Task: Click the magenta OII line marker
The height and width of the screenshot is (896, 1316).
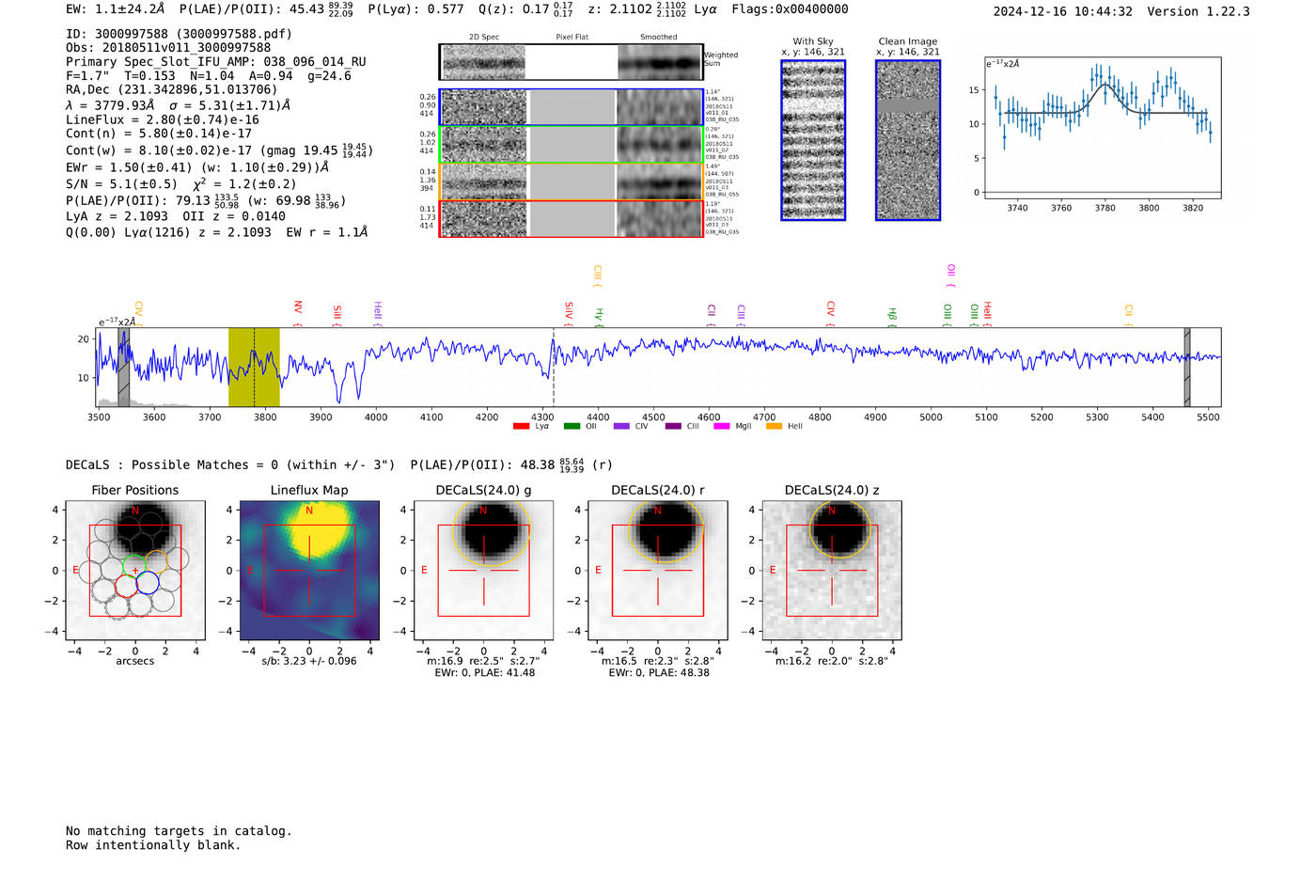Action: pyautogui.click(x=951, y=275)
